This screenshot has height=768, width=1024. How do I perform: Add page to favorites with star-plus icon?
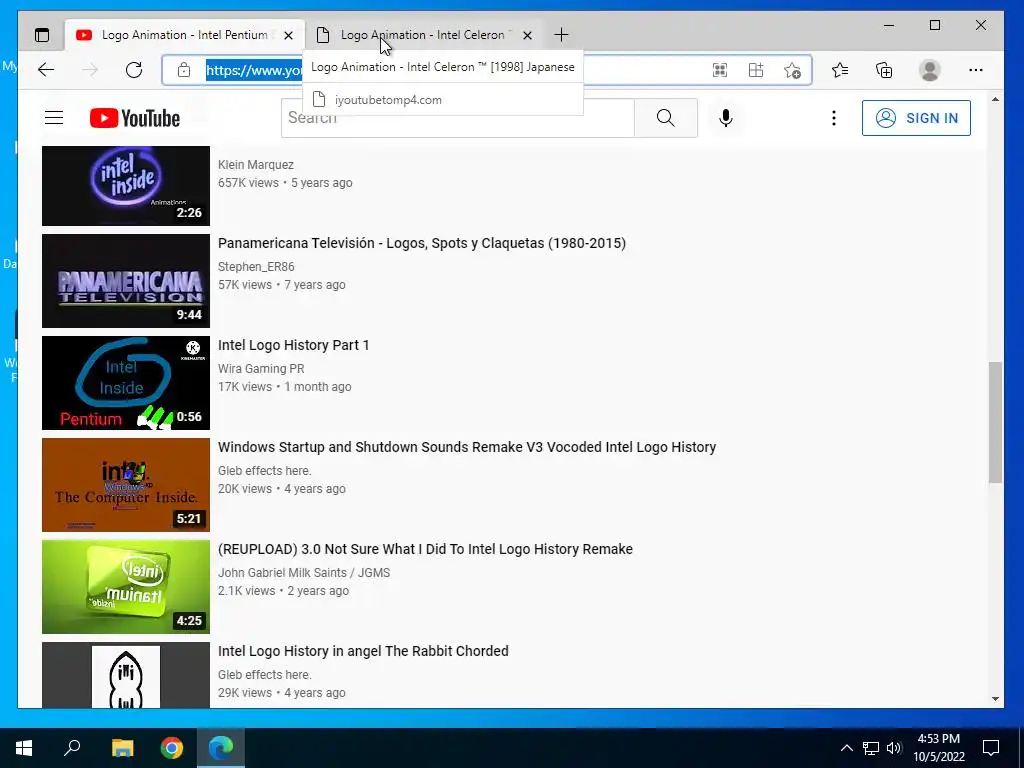(792, 70)
